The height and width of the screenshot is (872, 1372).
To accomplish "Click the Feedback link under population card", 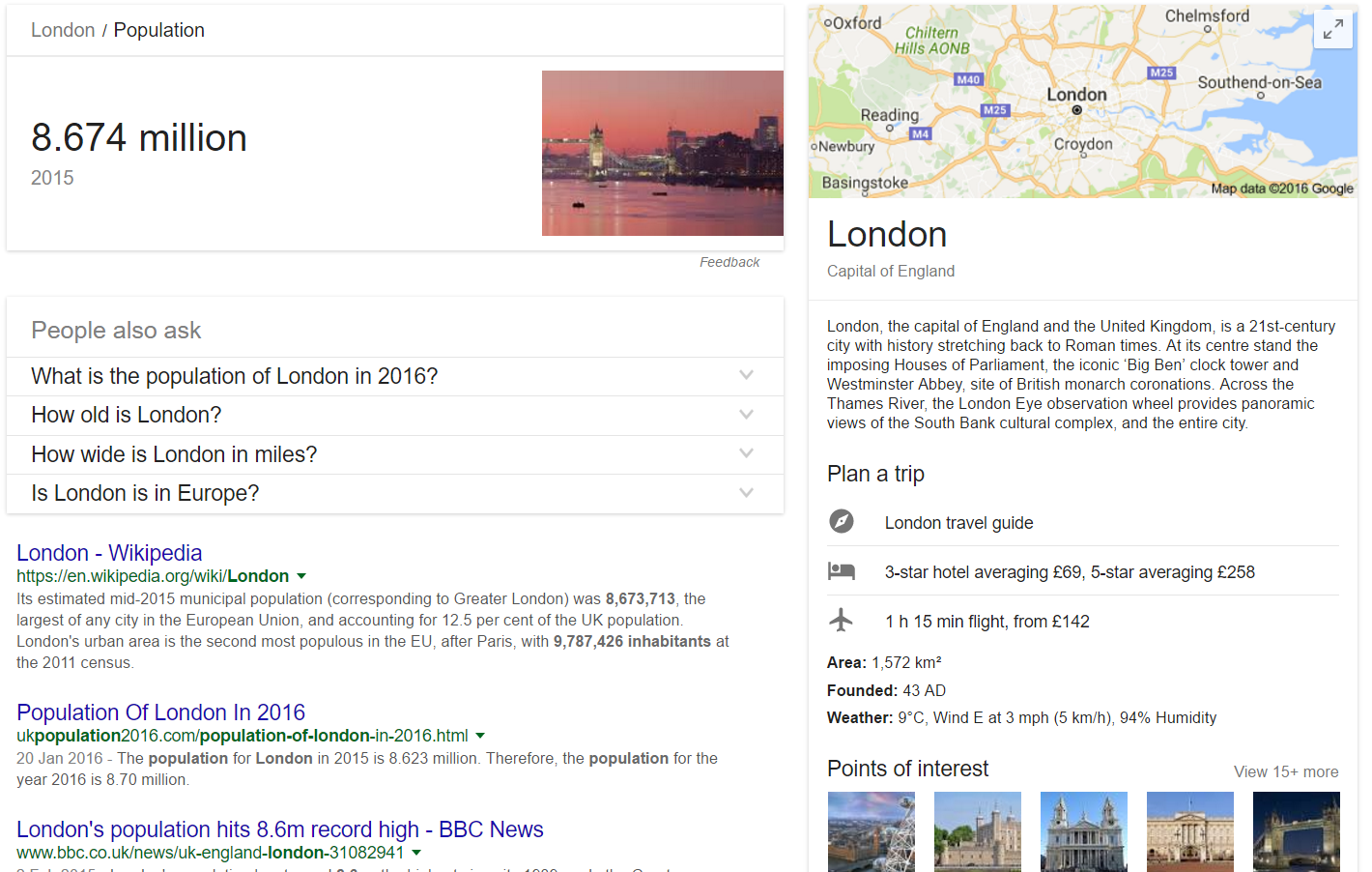I will tap(729, 262).
